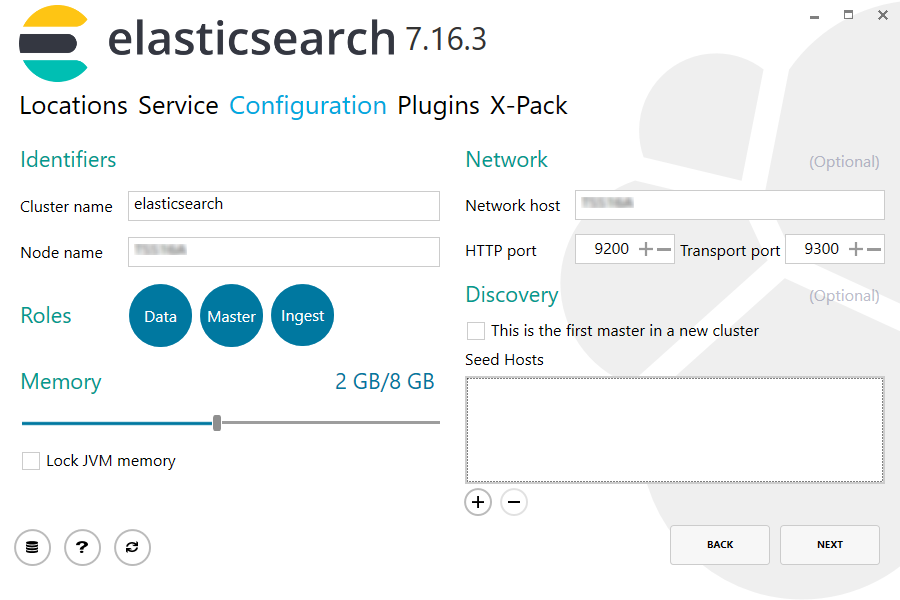Open the manage indexes database icon
Screen dimensions: 900x600
(32, 547)
